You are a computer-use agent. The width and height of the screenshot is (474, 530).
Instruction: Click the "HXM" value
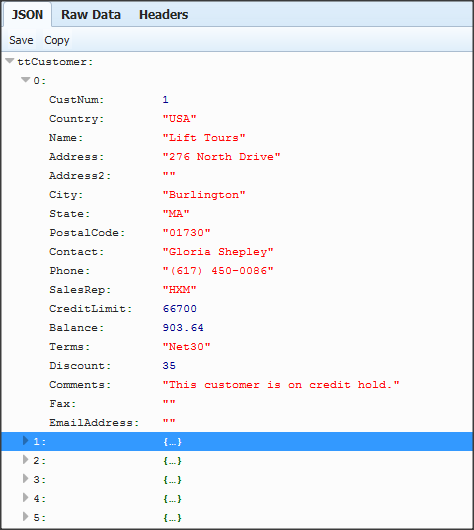point(179,290)
